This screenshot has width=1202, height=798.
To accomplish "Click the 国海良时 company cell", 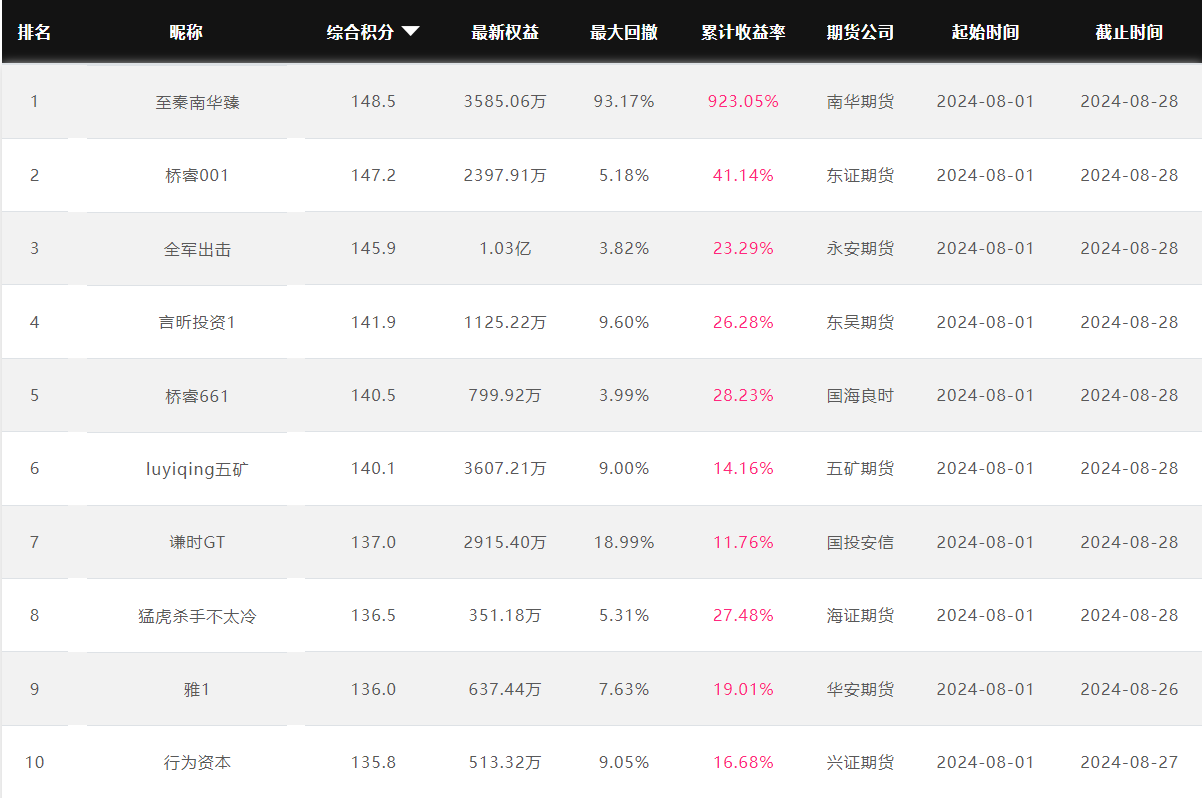I will pyautogui.click(x=860, y=395).
